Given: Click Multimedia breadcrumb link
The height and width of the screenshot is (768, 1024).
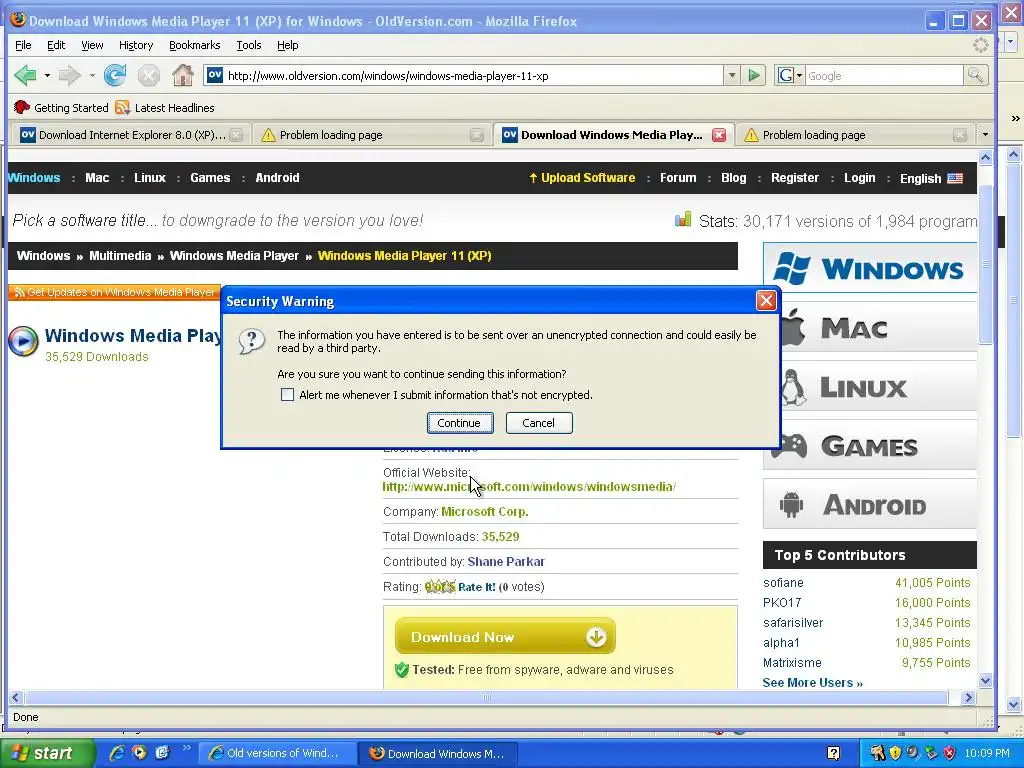Looking at the screenshot, I should pos(120,255).
